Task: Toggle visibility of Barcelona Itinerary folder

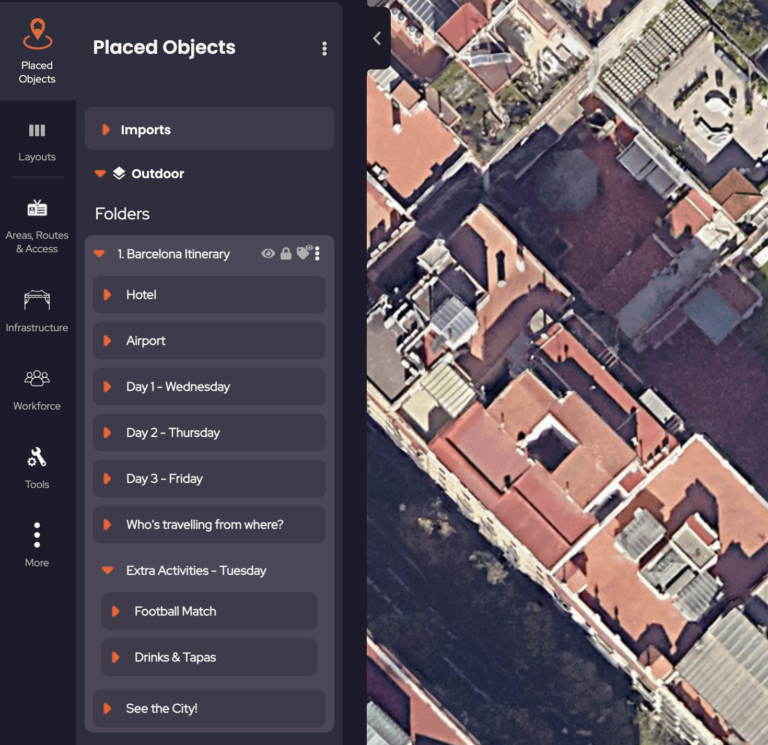Action: [x=268, y=254]
